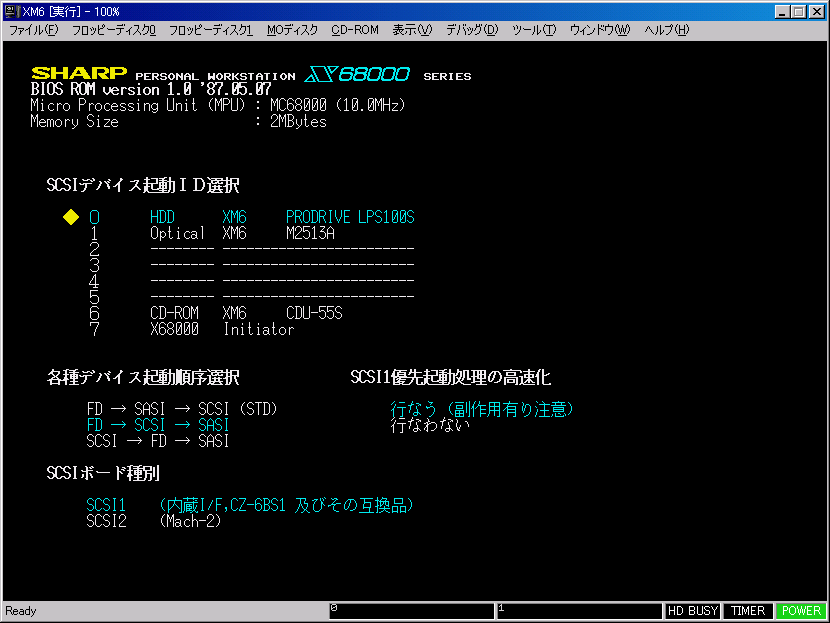
Task: Select SCSI2 (Mach-2) board type
Action: pyautogui.click(x=154, y=521)
